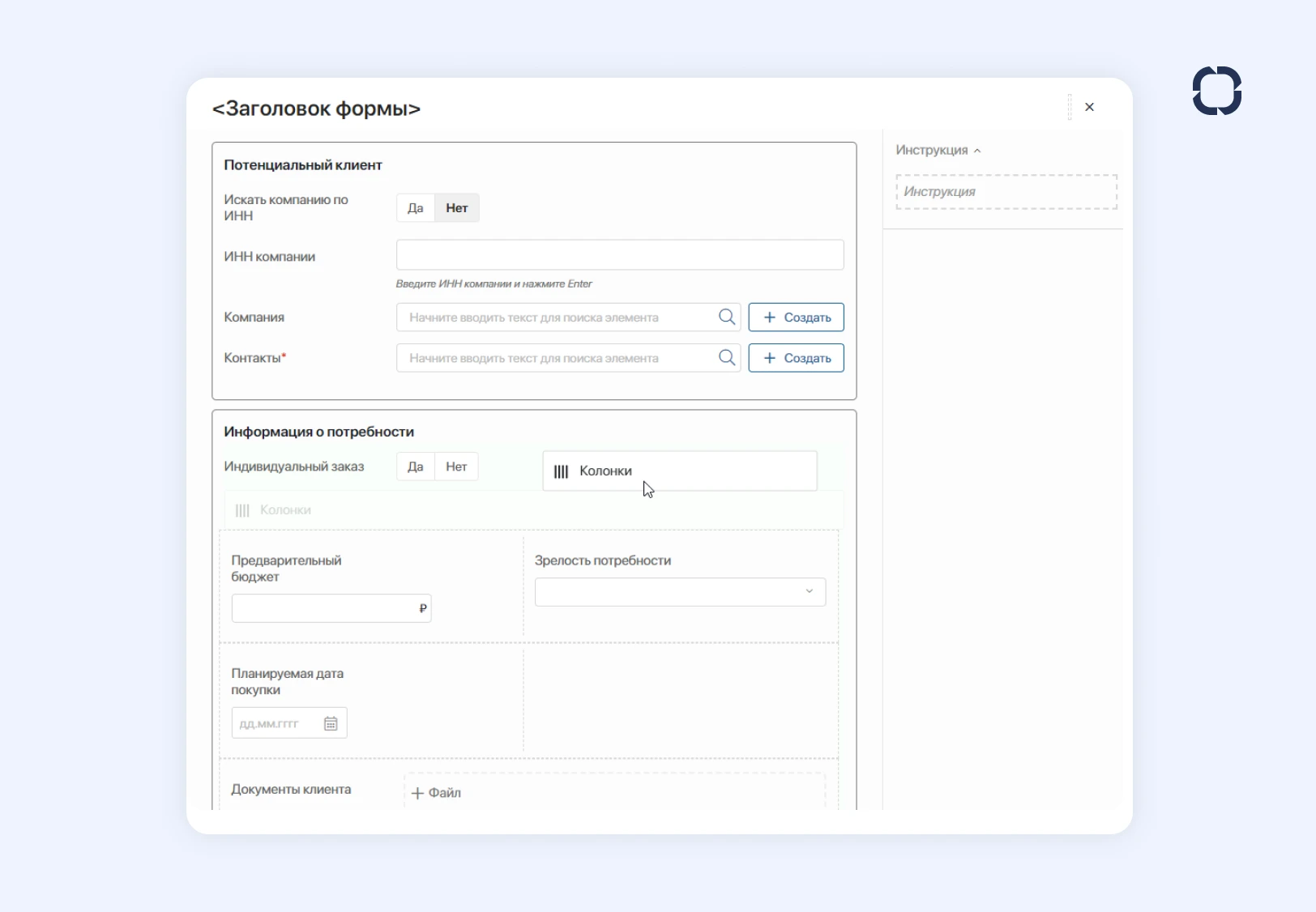Click the search icon in the Компания field
The height and width of the screenshot is (912, 1316).
click(727, 317)
